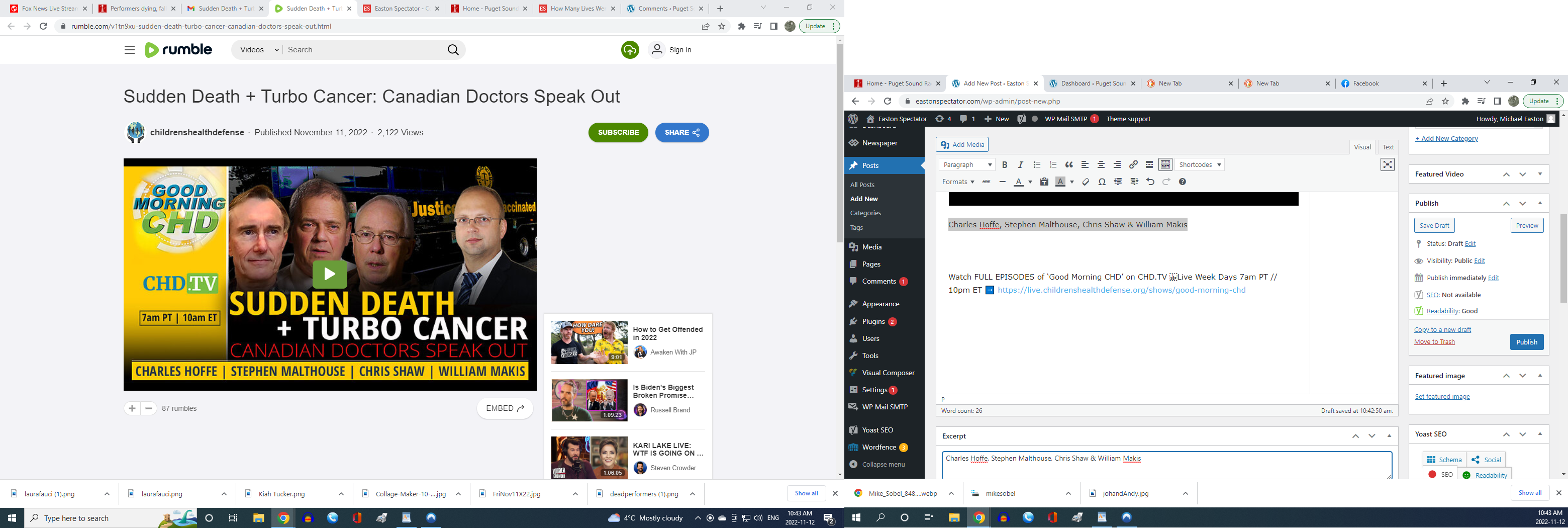Toggle distraction-free writing mode
The width and height of the screenshot is (1568, 528).
tap(1387, 165)
